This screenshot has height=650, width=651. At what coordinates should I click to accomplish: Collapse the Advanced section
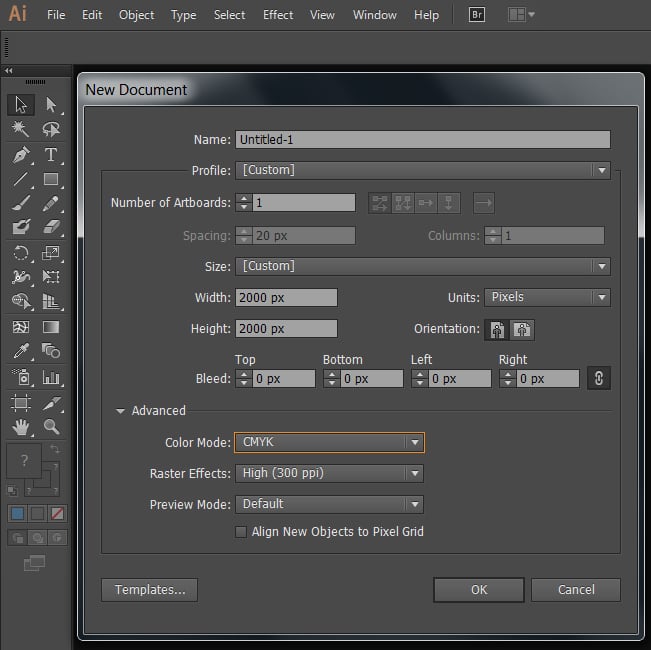[x=121, y=411]
